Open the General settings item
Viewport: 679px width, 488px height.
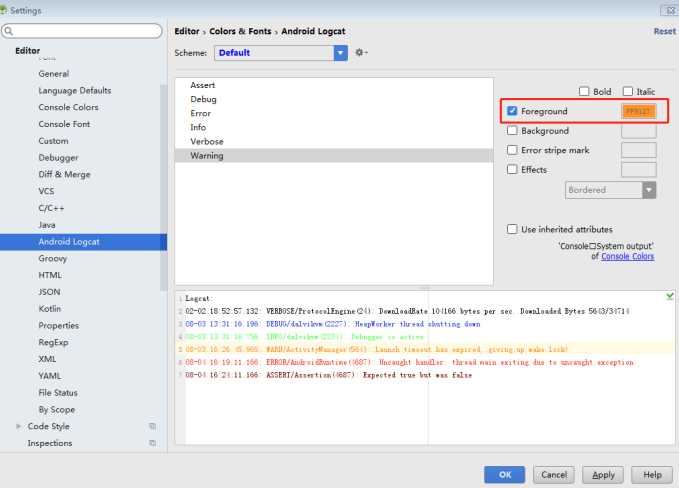(54, 74)
